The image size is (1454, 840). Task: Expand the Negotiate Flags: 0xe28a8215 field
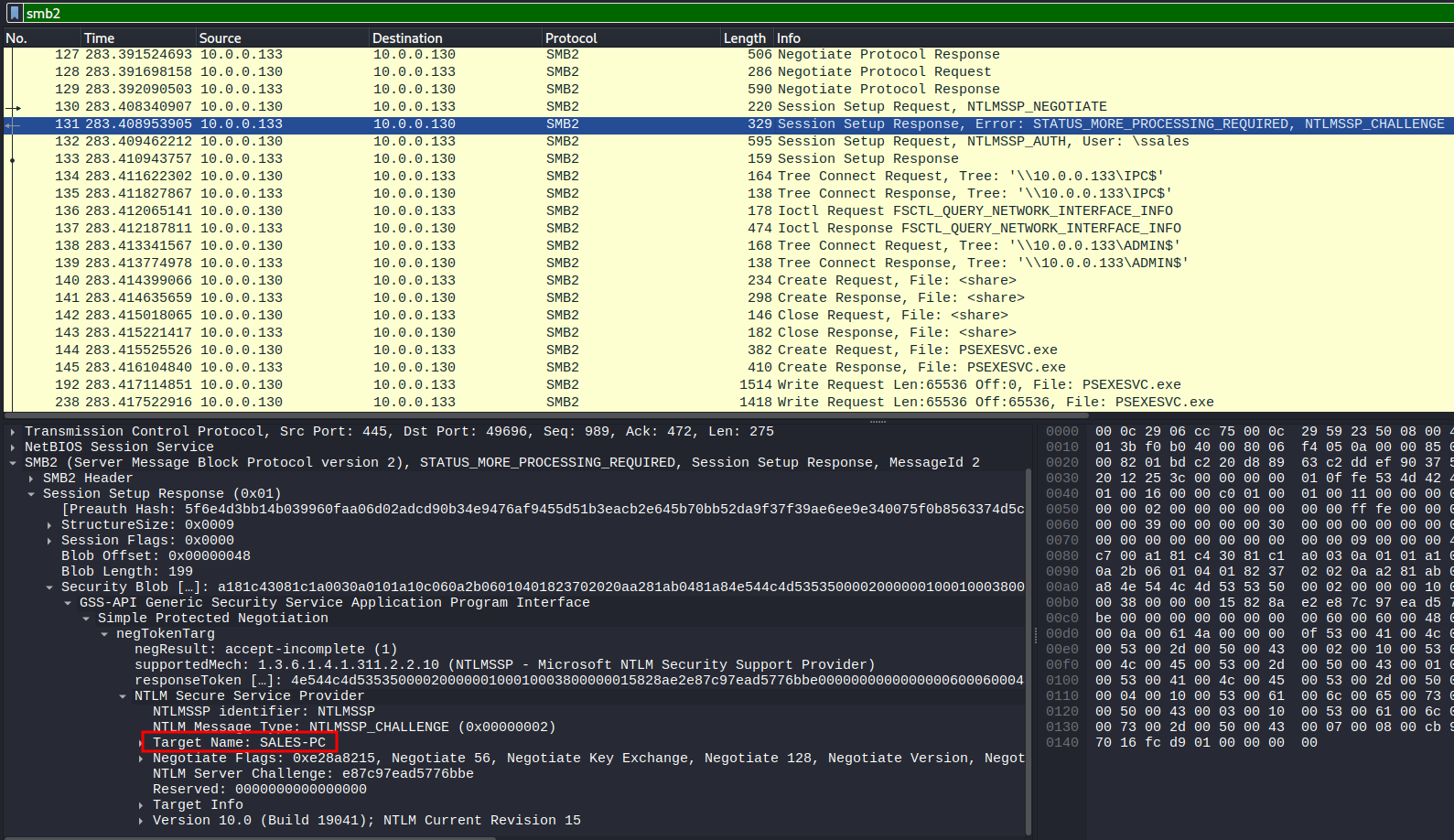[140, 759]
